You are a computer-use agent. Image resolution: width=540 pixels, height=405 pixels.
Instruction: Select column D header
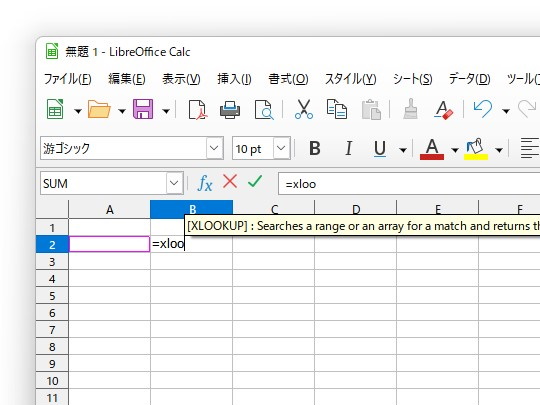(x=356, y=209)
